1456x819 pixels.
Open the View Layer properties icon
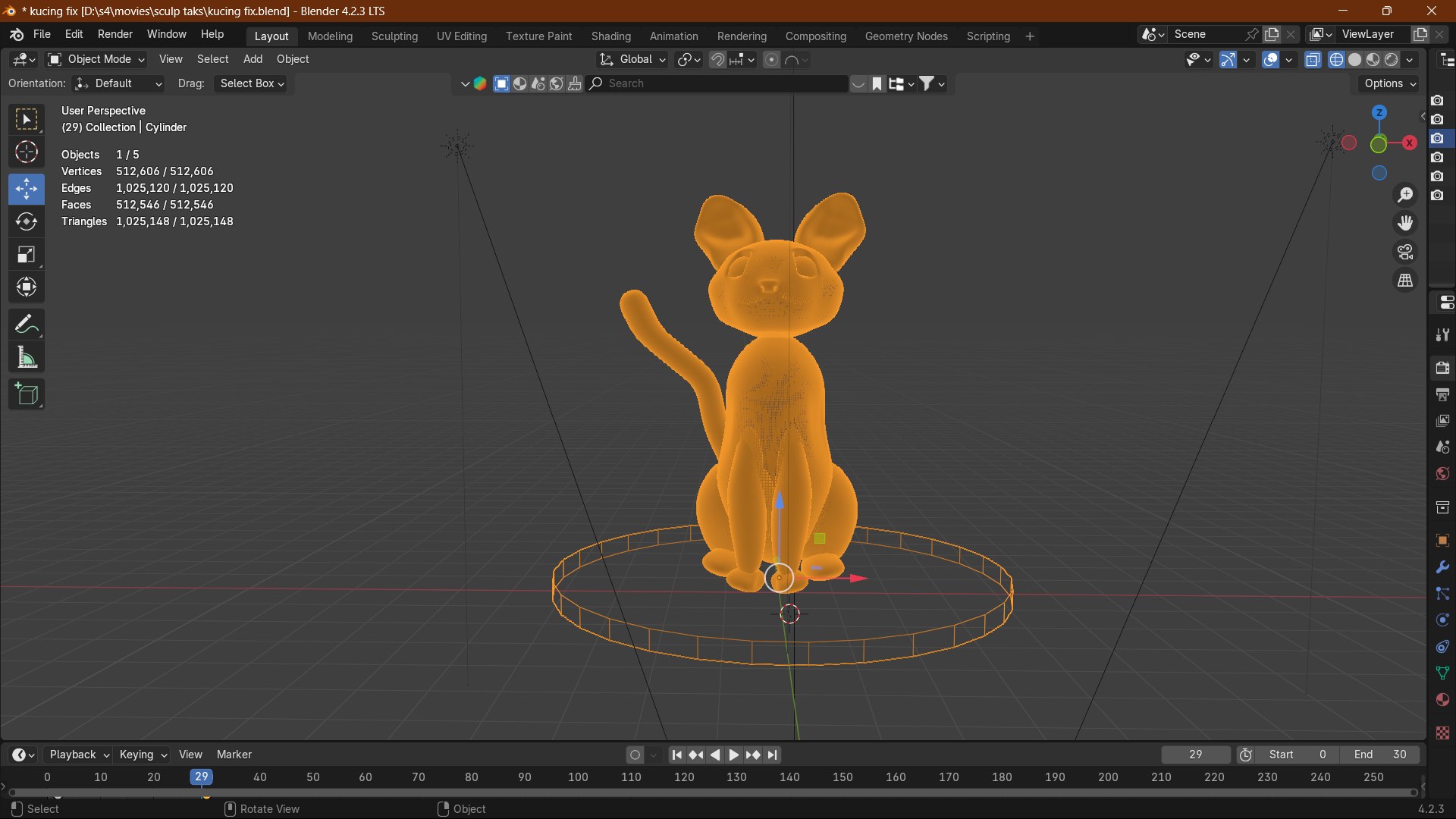(x=1442, y=421)
